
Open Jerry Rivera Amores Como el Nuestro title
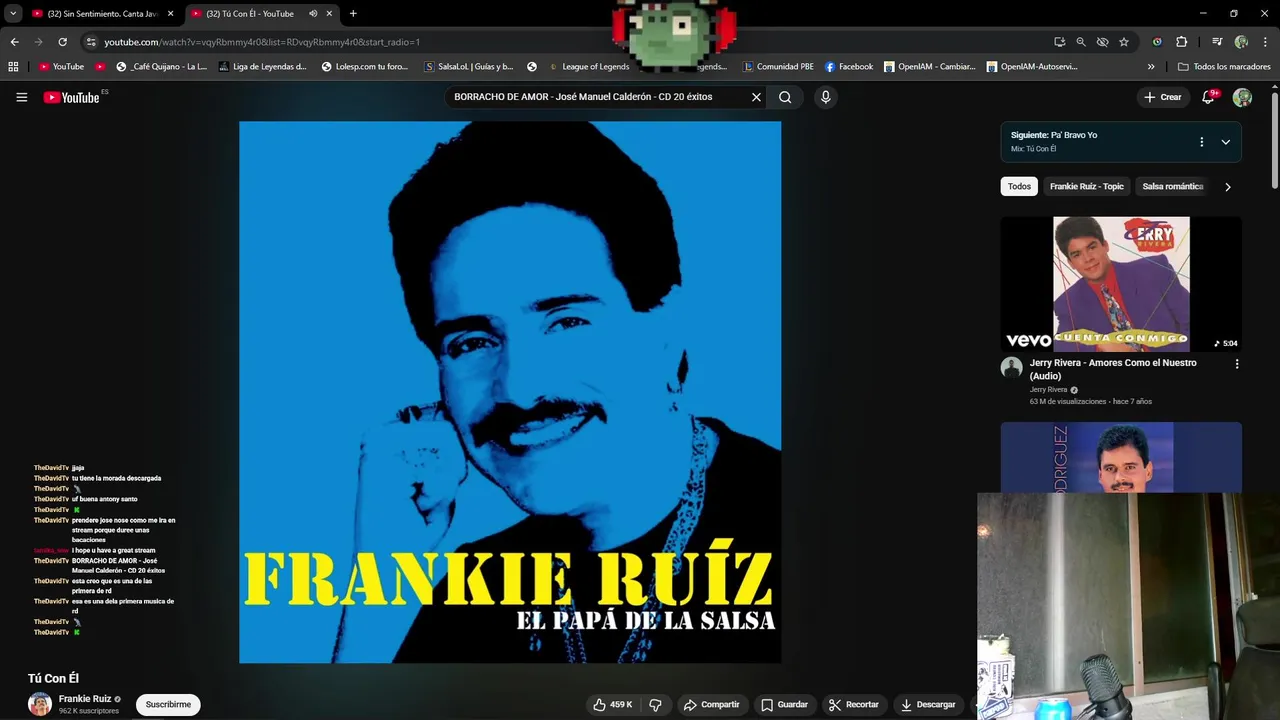tap(1113, 369)
